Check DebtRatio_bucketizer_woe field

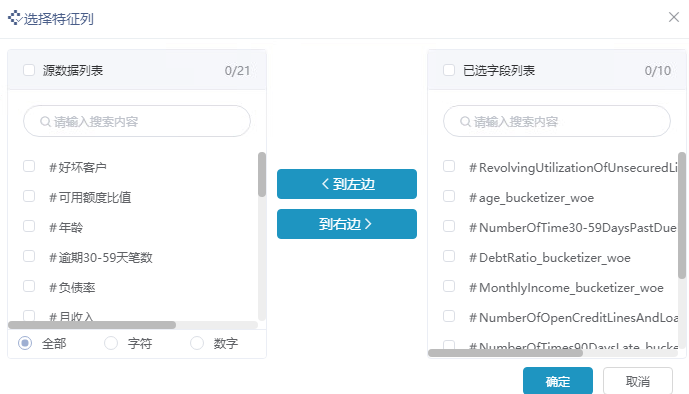coord(449,256)
